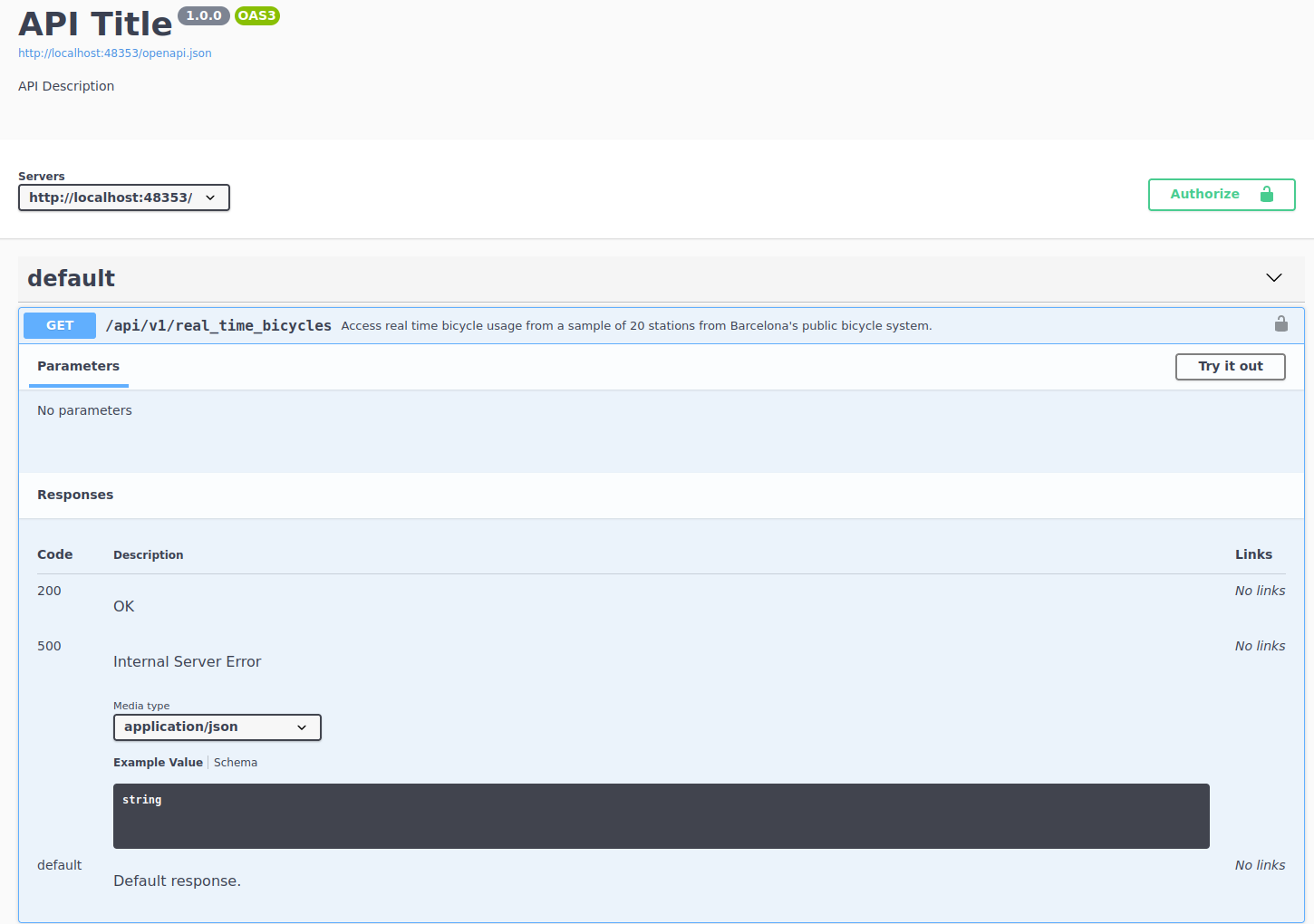Click the blue GET method badge
The width and height of the screenshot is (1314, 924).
[60, 325]
